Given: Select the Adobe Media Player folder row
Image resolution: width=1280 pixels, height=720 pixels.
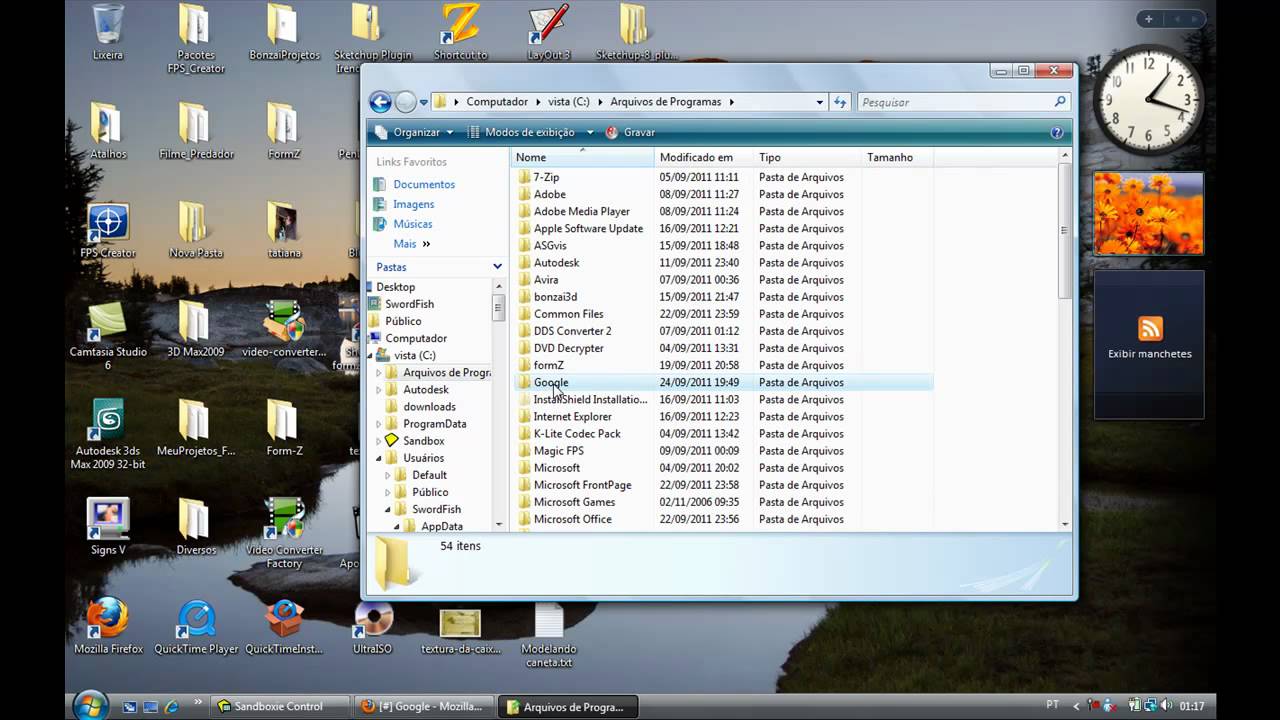Looking at the screenshot, I should (x=725, y=211).
